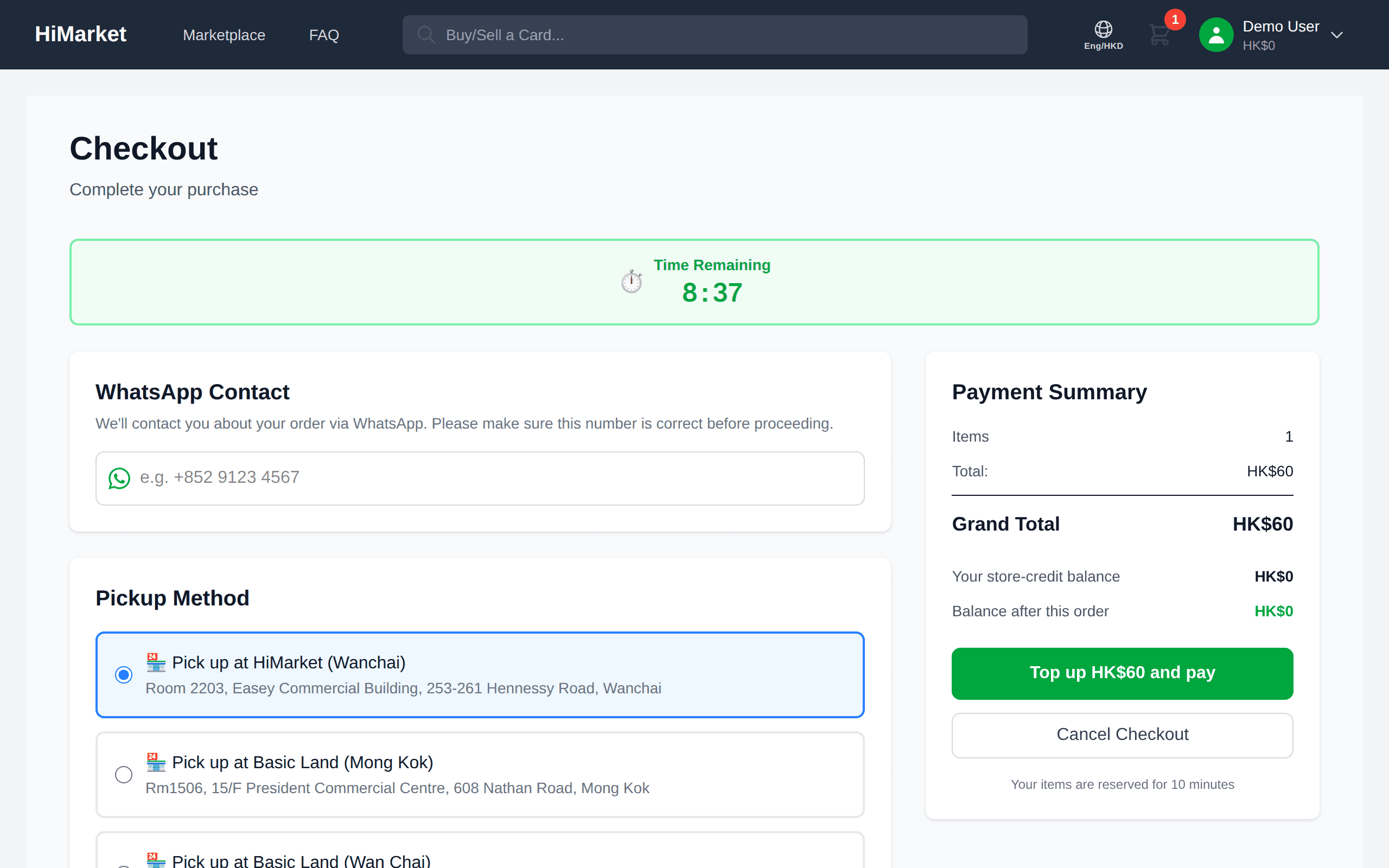This screenshot has width=1389, height=868.
Task: Click the search magnifier icon
Action: point(426,34)
